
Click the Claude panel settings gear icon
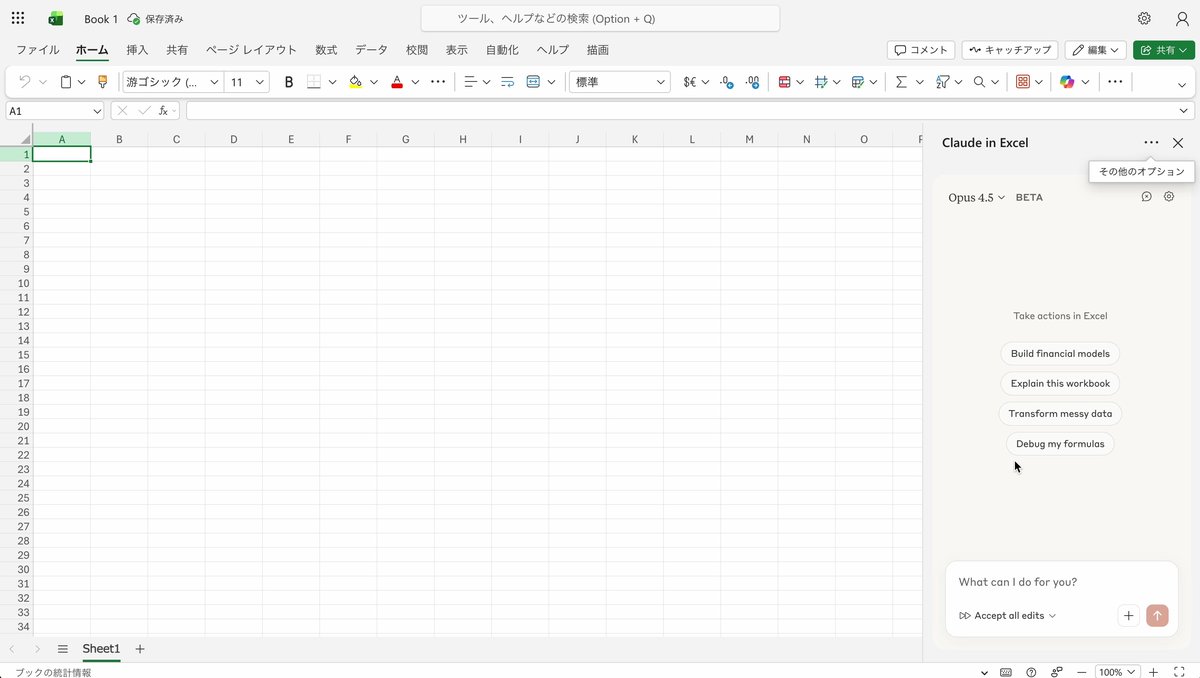(x=1169, y=197)
